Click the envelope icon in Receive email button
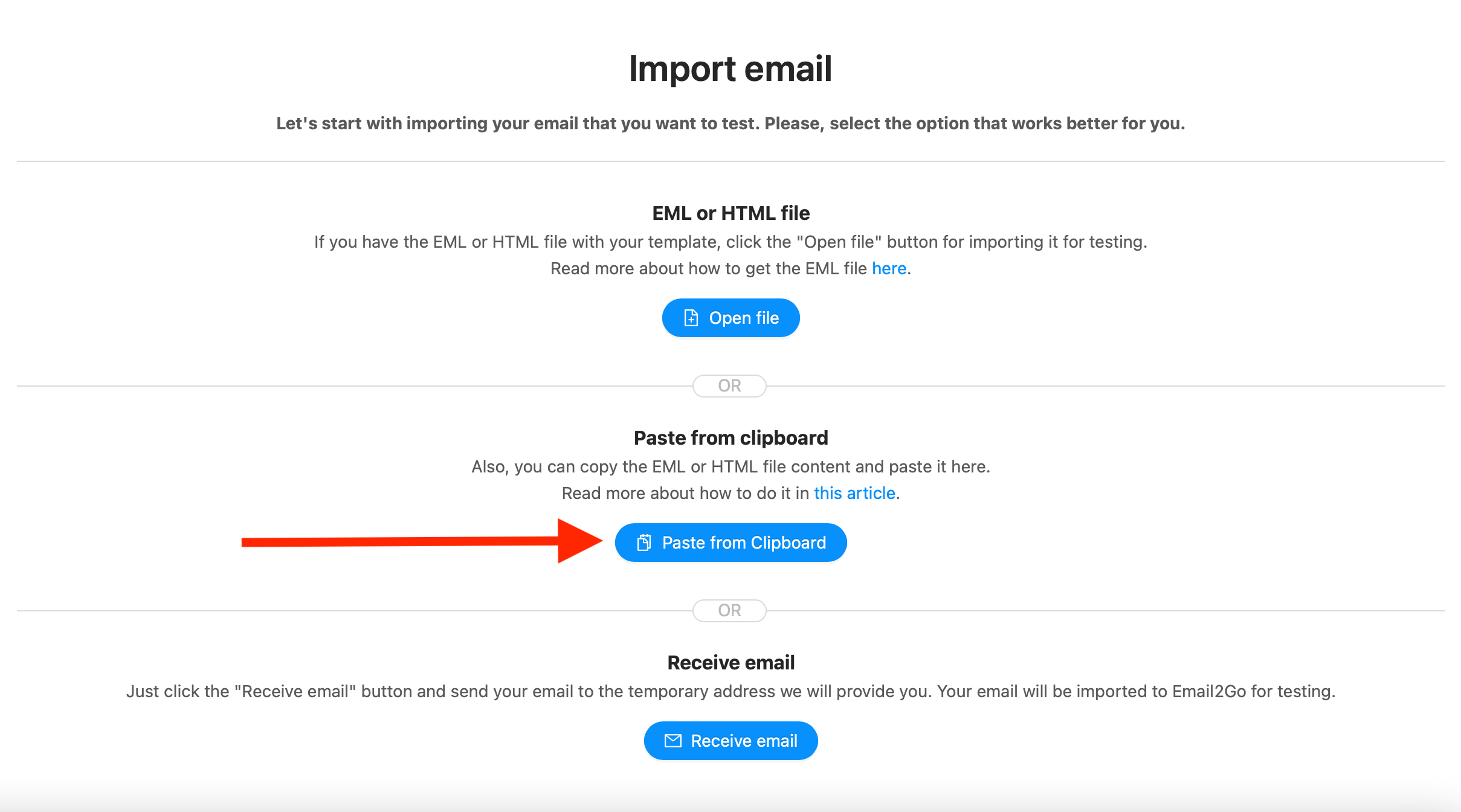Viewport: 1461px width, 812px height. tap(672, 741)
